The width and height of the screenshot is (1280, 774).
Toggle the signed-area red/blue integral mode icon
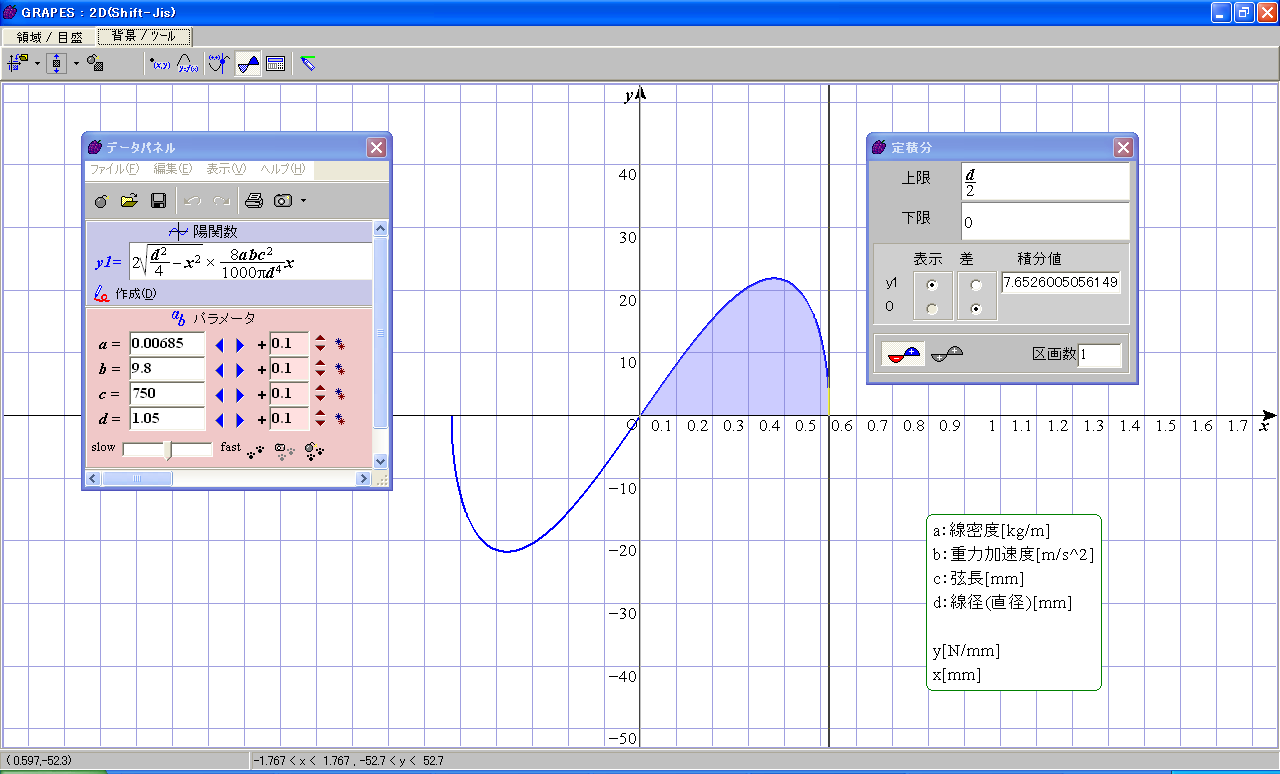click(x=902, y=354)
